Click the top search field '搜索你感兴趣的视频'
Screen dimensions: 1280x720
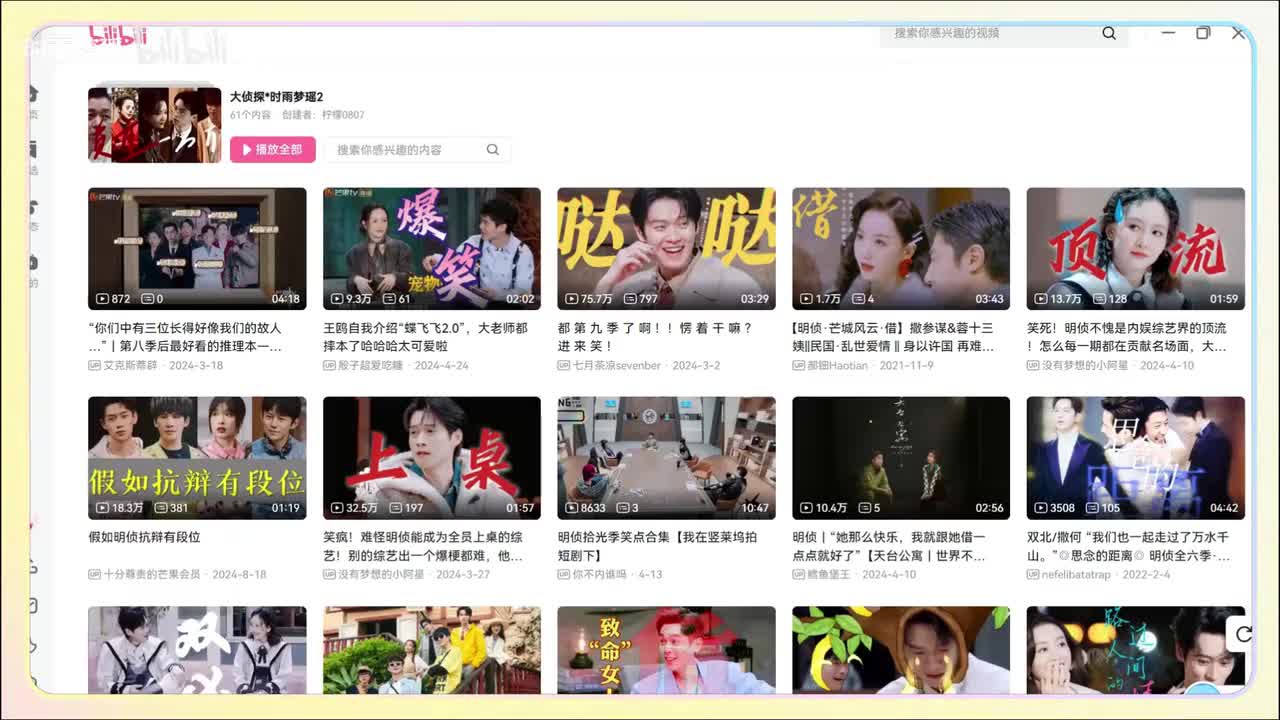[1004, 33]
